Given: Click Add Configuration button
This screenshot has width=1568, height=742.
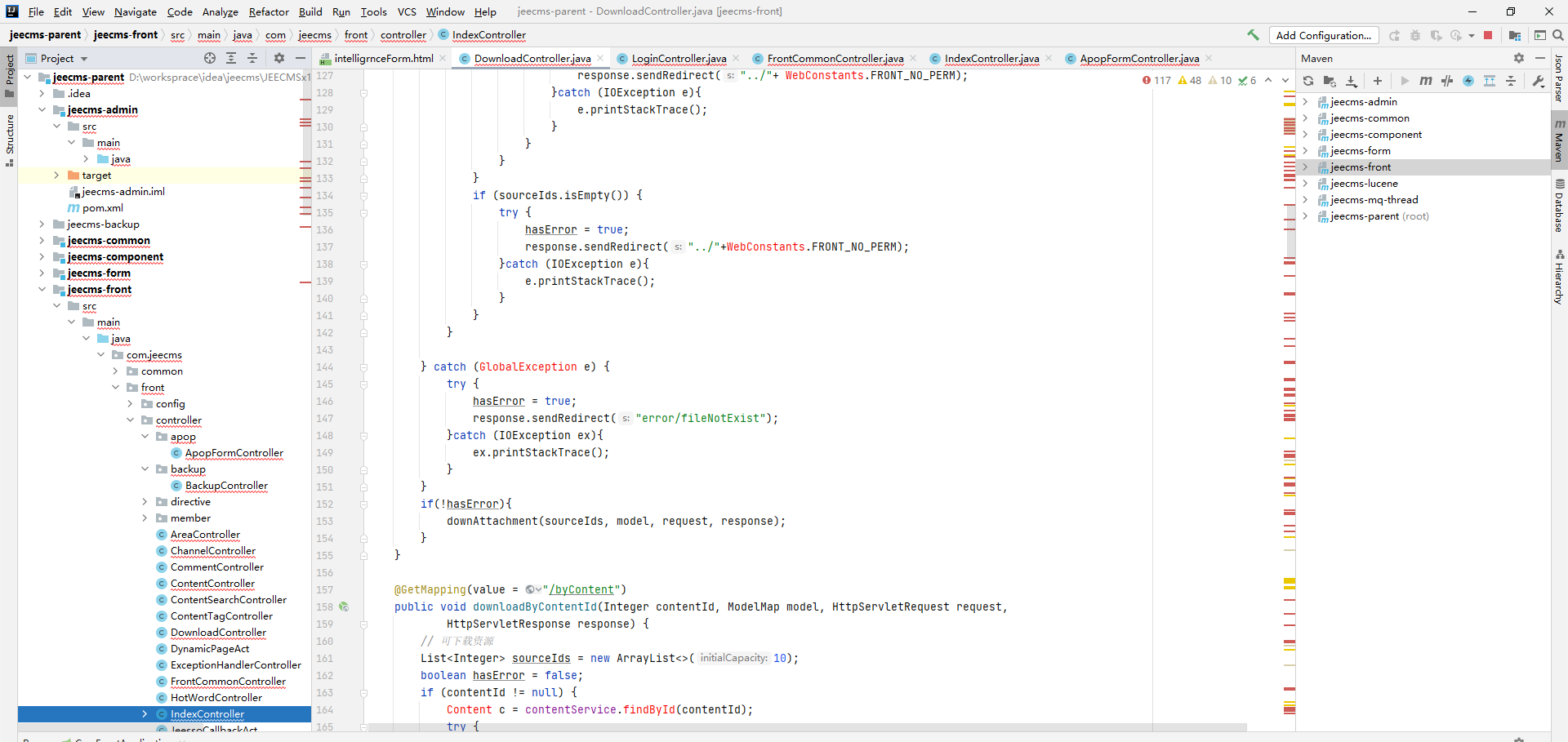Looking at the screenshot, I should 1323,35.
